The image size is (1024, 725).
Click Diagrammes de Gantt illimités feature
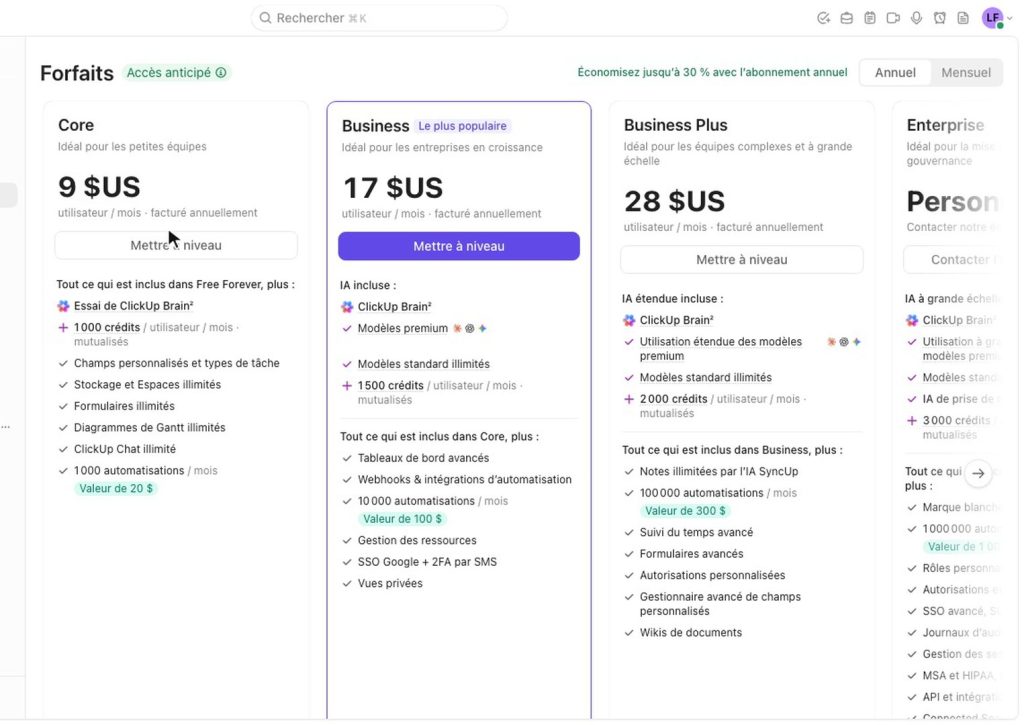150,428
